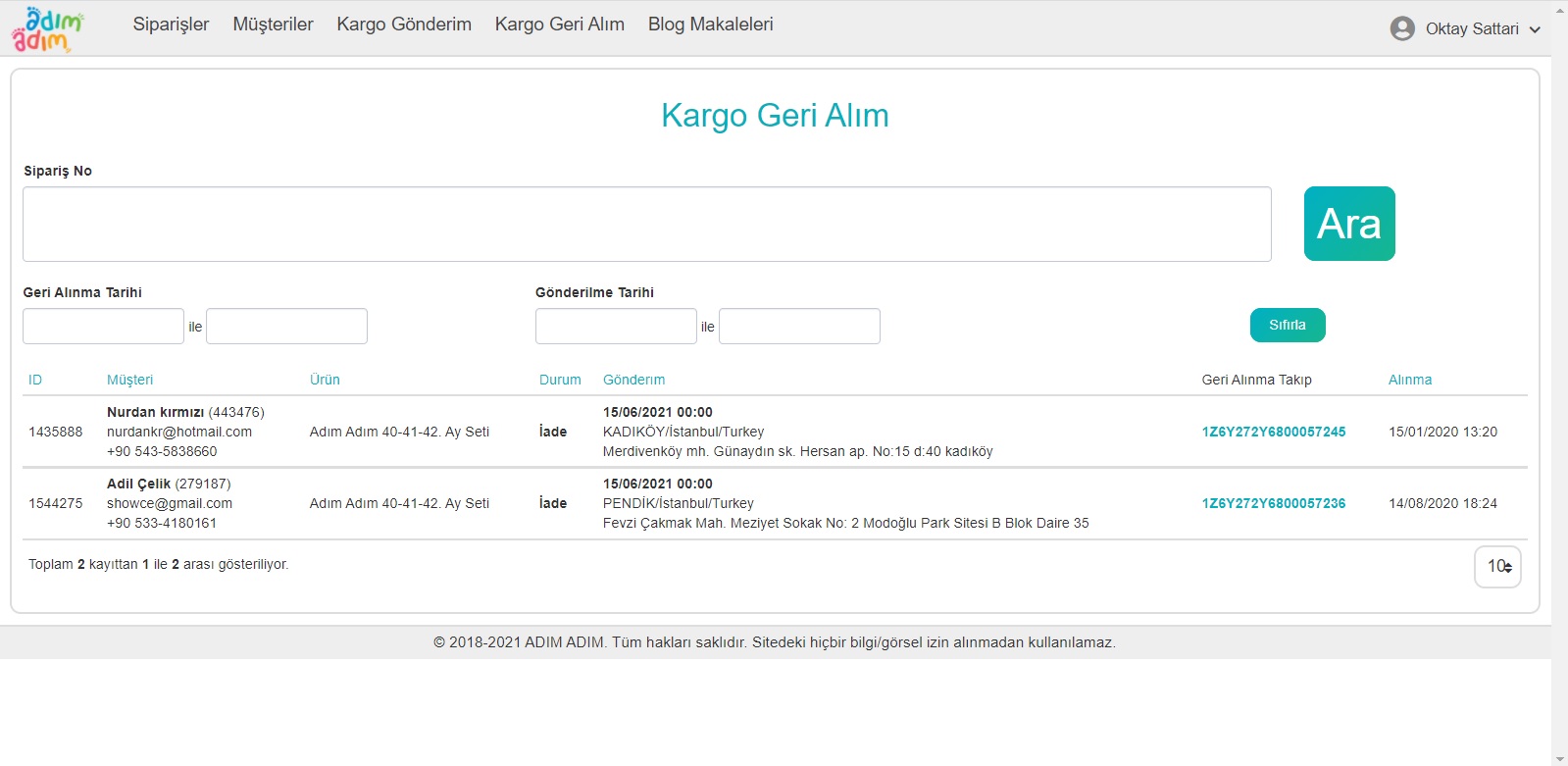Click the Gönderilme Tarihi start date field

pos(616,326)
